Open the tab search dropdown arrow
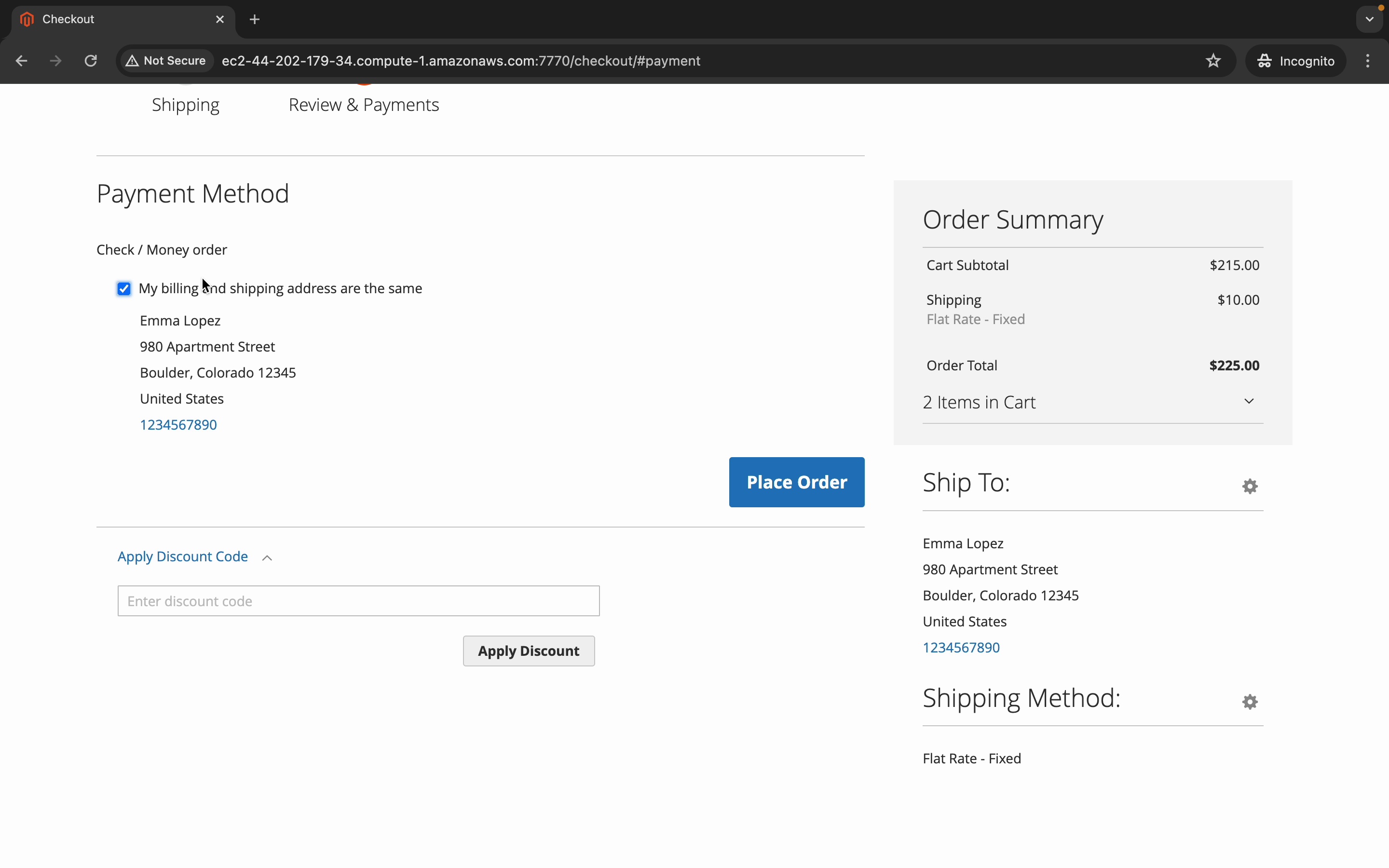 click(1370, 19)
